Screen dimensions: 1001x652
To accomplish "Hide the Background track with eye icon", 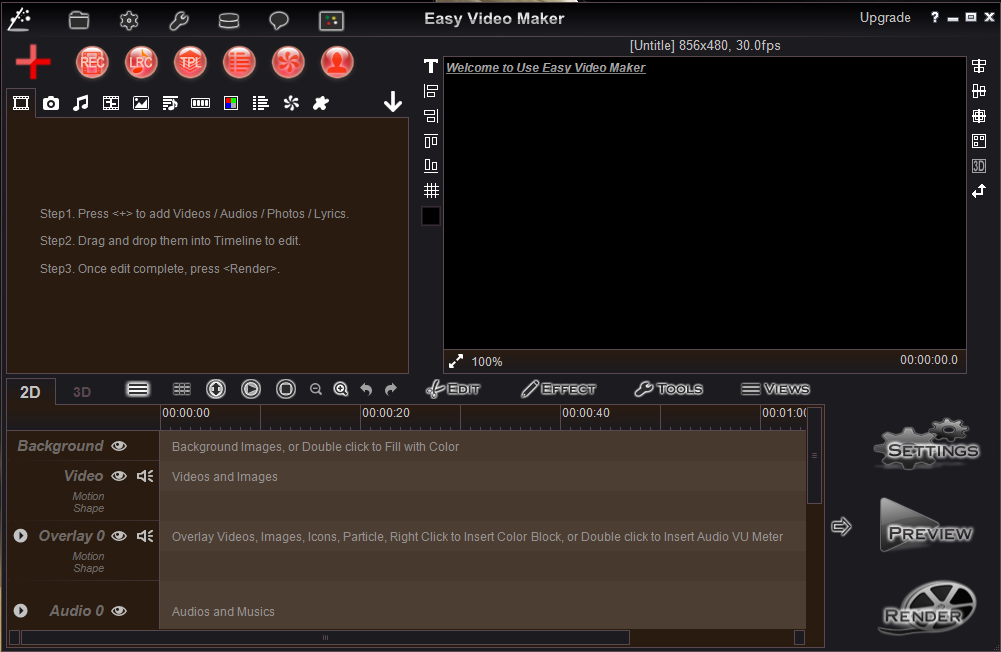I will click(119, 446).
